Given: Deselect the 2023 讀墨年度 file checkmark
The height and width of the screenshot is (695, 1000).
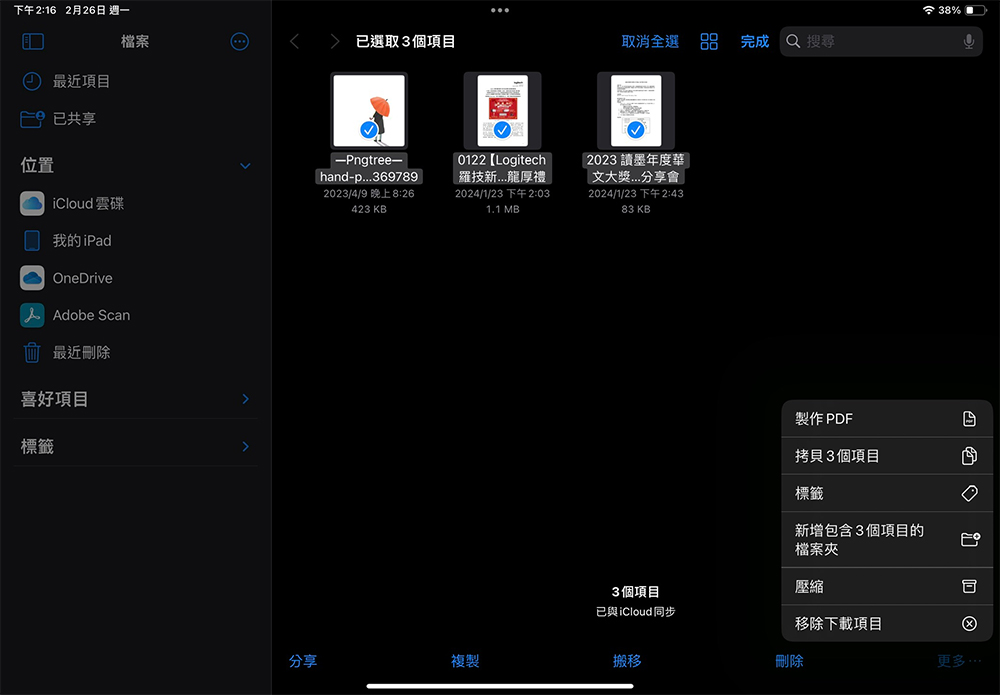Looking at the screenshot, I should coord(635,130).
